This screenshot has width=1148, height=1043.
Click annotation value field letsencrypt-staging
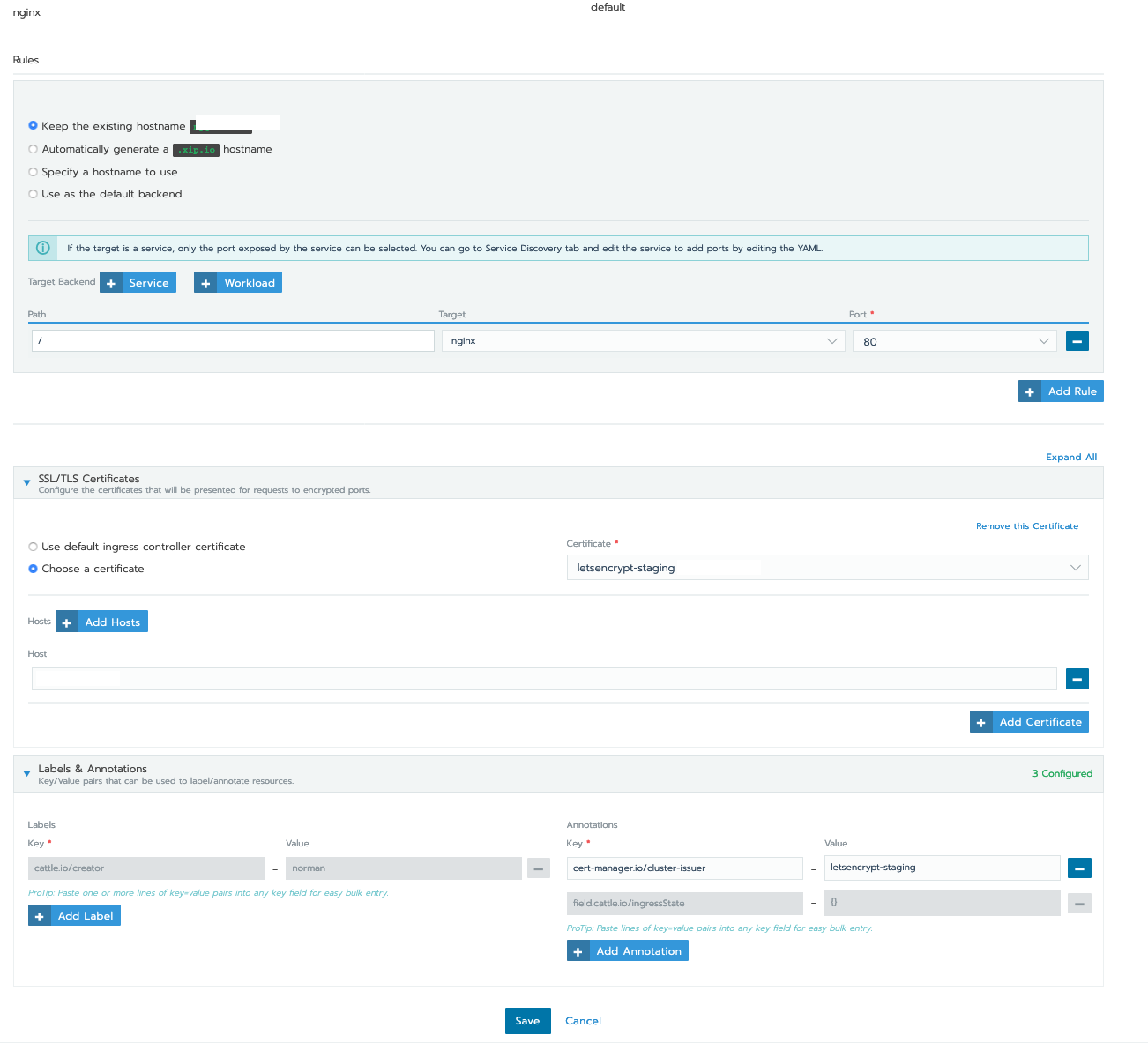click(943, 868)
